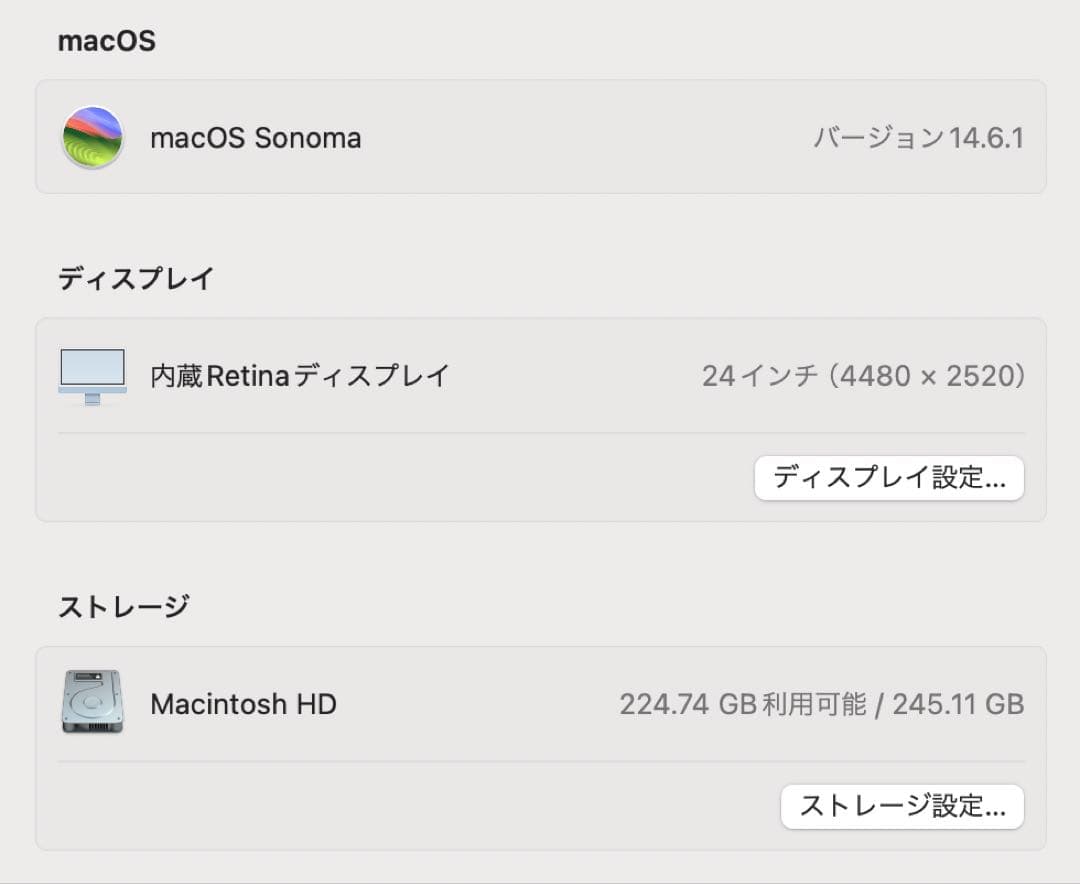Screen dimensions: 1080x884
Task: Click the divider line above ストレージ設定 button
Action: coord(540,761)
